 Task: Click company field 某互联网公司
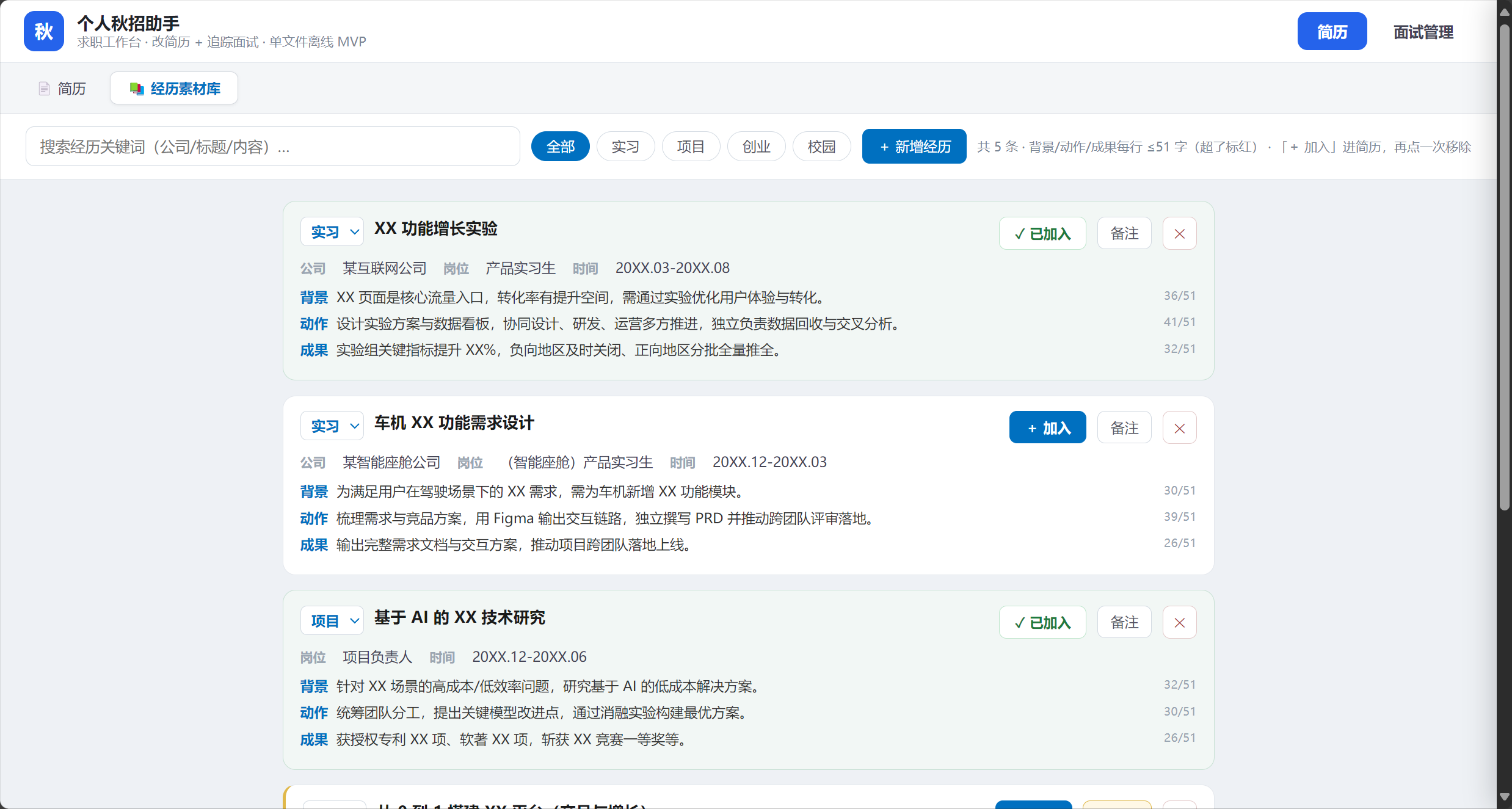click(384, 268)
